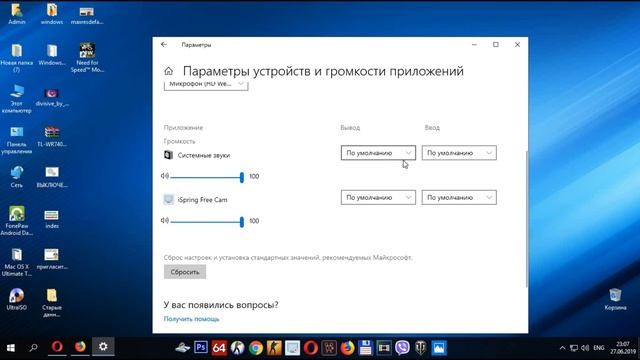Open the Сеть desktop icon

point(16,176)
